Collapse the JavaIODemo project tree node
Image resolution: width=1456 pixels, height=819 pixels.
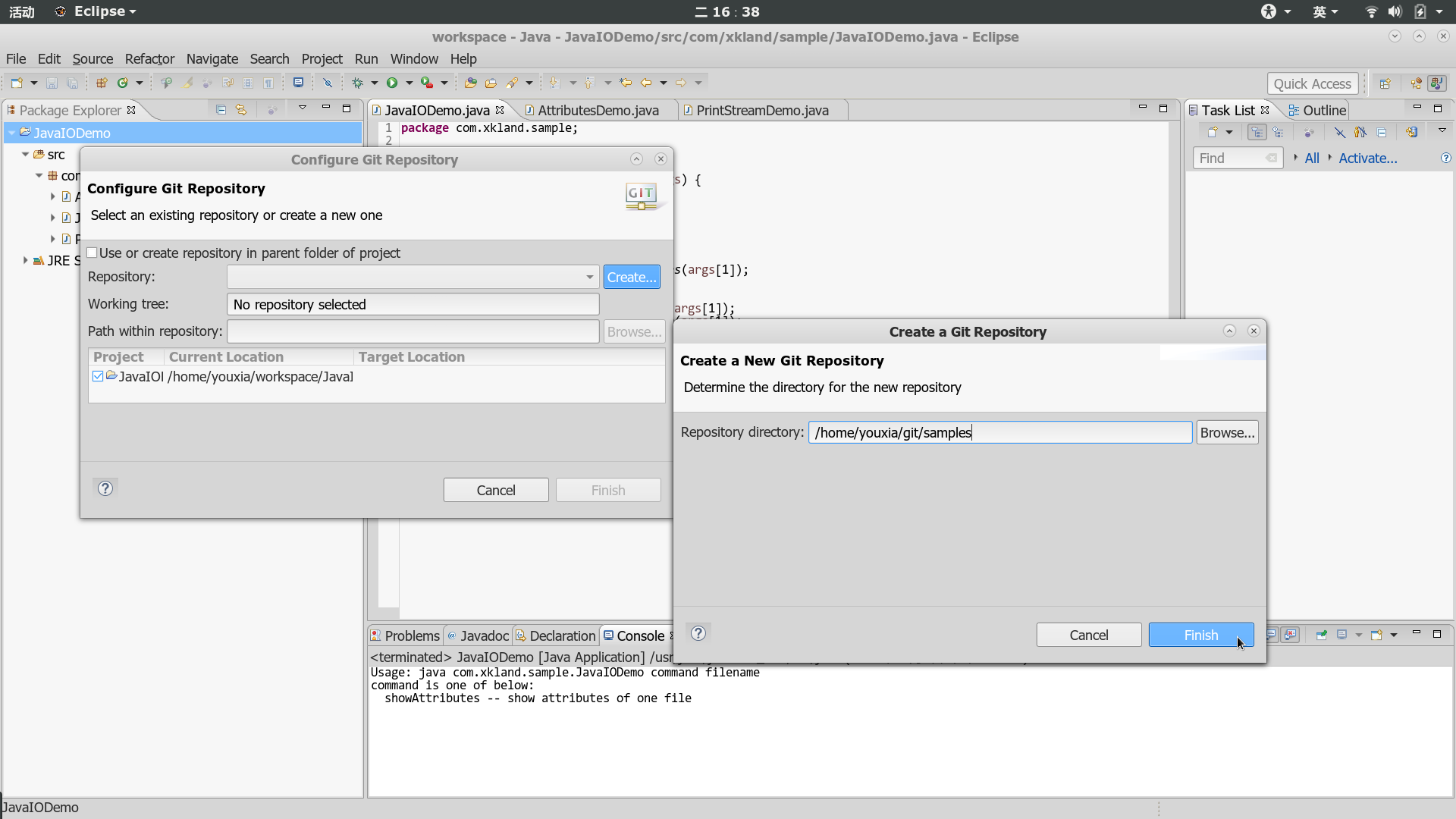[x=11, y=133]
